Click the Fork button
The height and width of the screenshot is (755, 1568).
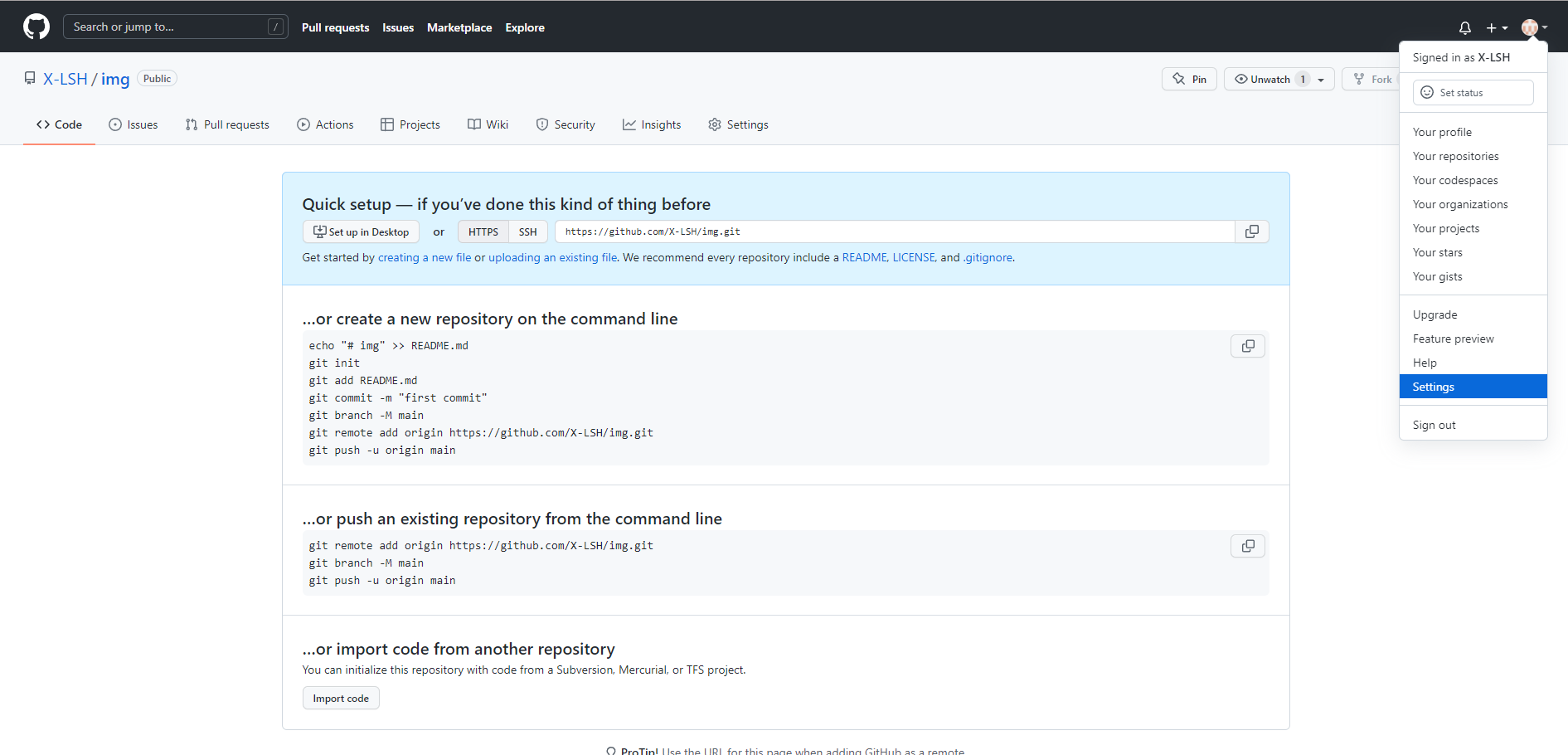(1372, 79)
